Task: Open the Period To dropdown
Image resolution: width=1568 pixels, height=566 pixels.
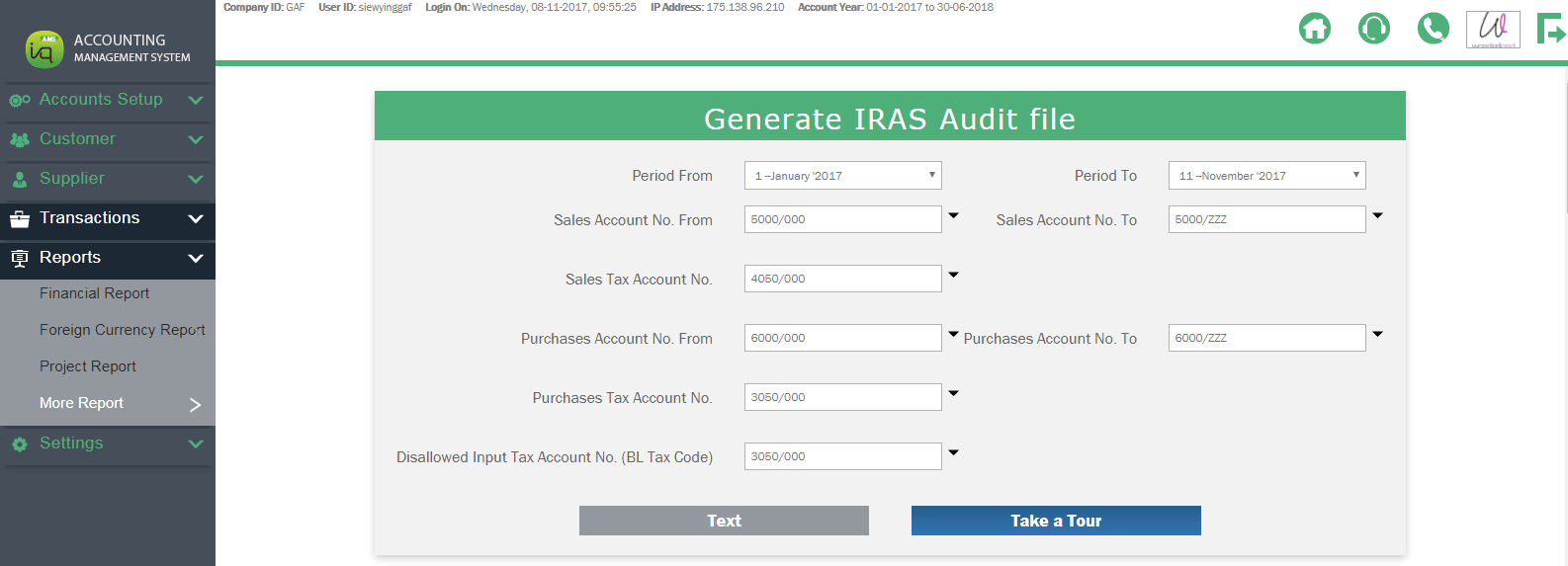Action: tap(1266, 176)
